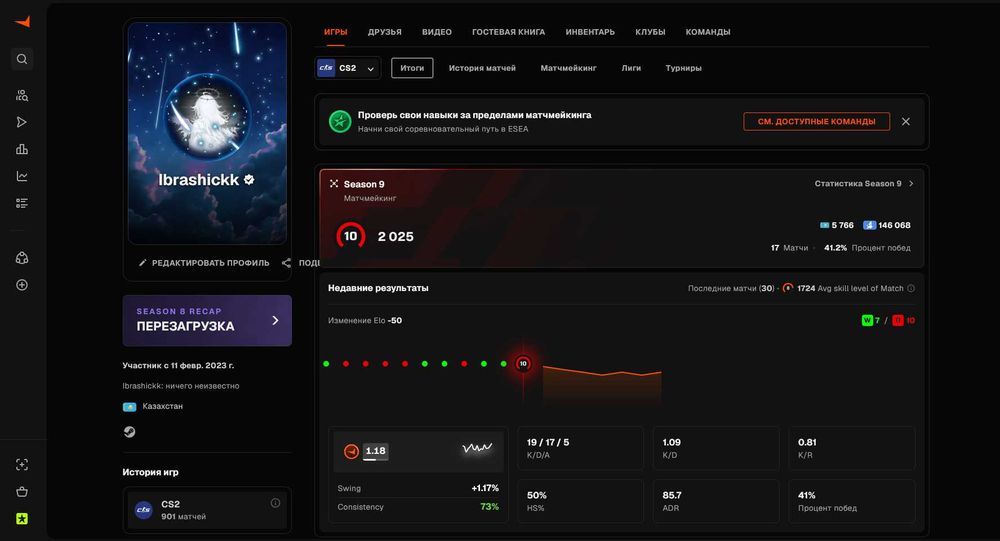Click the 85.7 ADR stat
This screenshot has width=1000, height=541.
pos(716,501)
